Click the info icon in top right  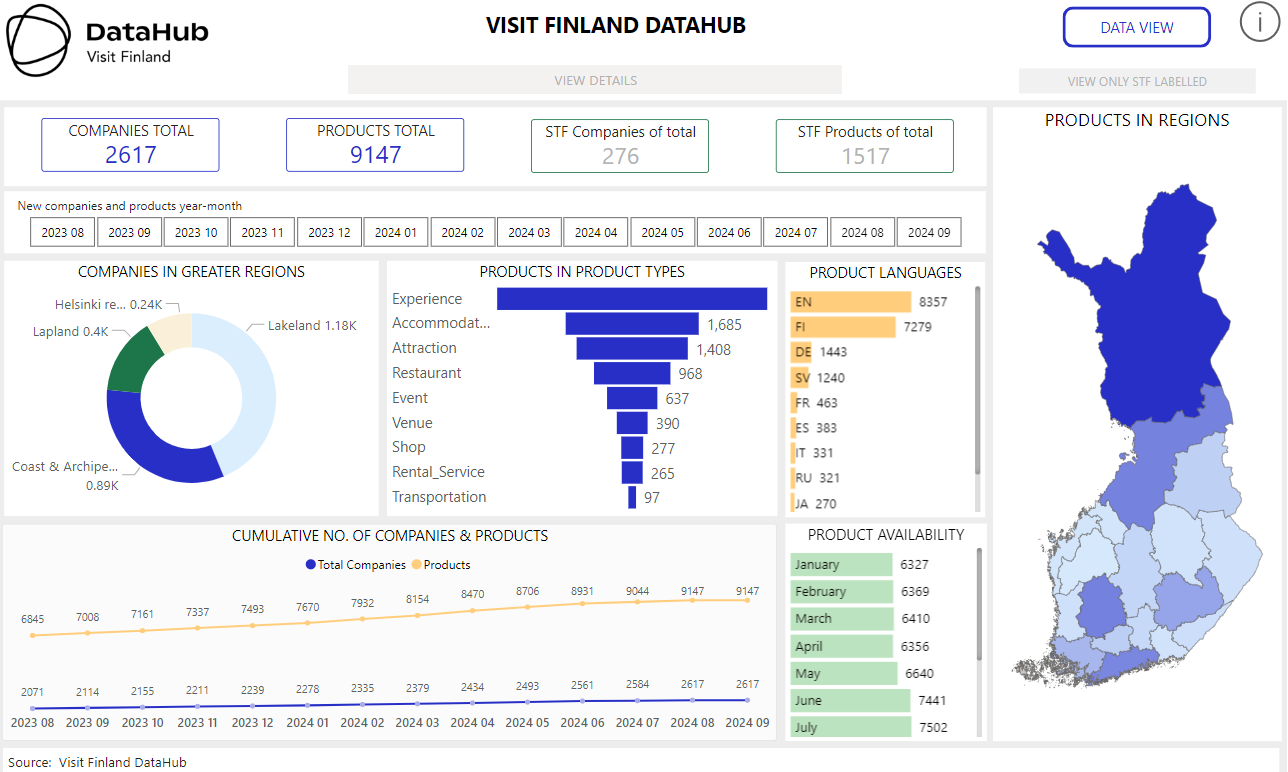coord(1259,22)
